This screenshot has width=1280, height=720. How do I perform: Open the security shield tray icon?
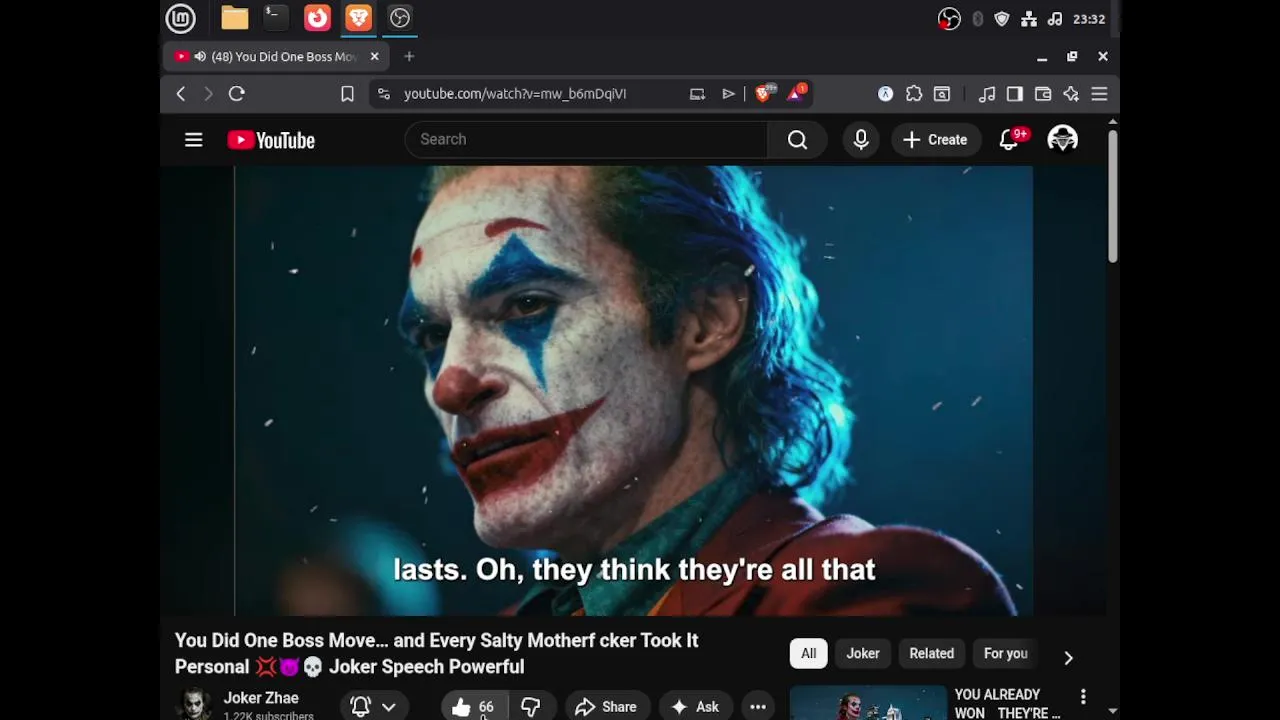pyautogui.click(x=1002, y=19)
